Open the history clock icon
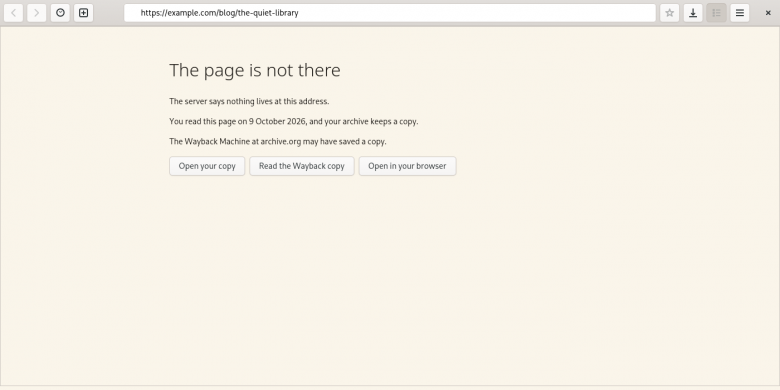Viewport: 780px width, 390px height. coord(60,13)
